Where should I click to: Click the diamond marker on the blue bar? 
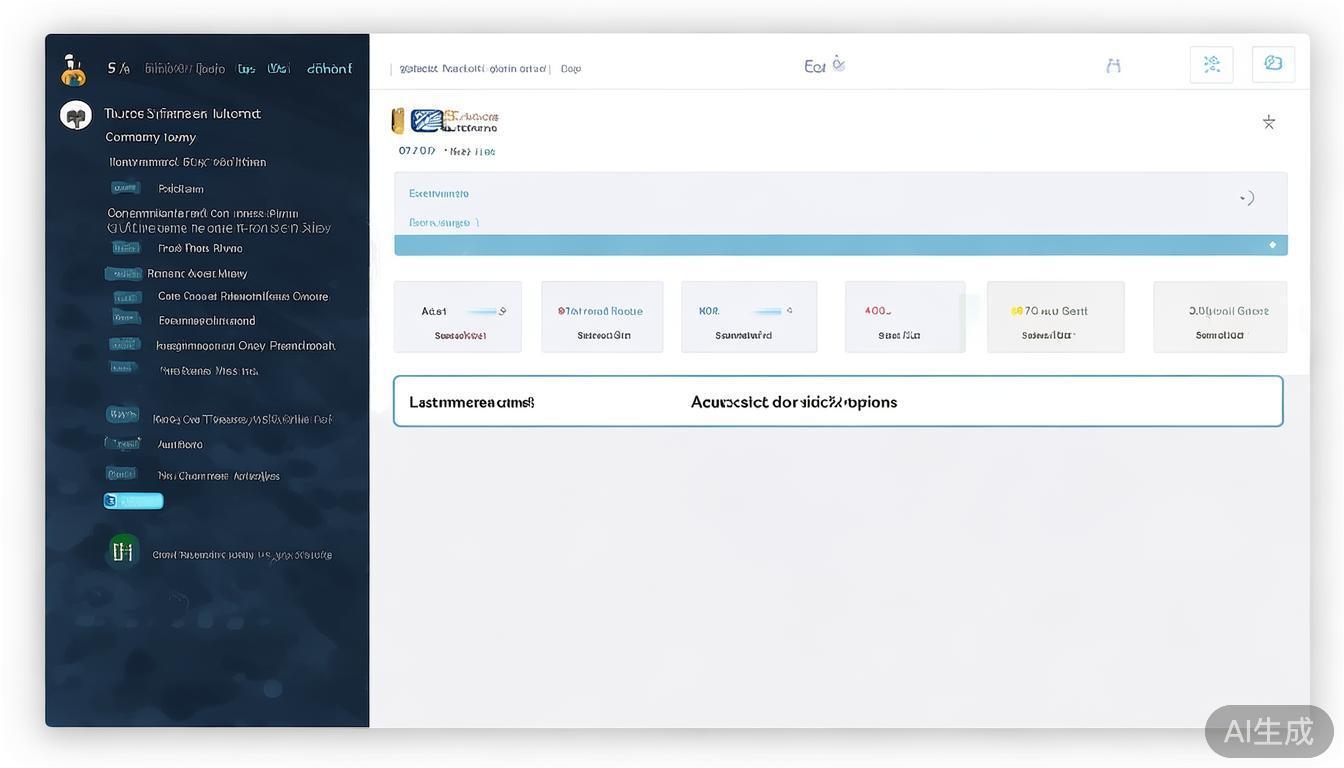[1272, 245]
